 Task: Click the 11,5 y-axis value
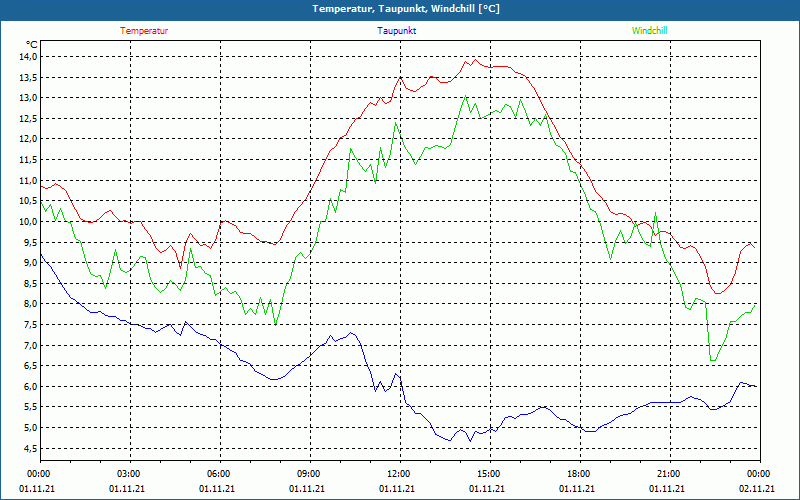[28, 160]
